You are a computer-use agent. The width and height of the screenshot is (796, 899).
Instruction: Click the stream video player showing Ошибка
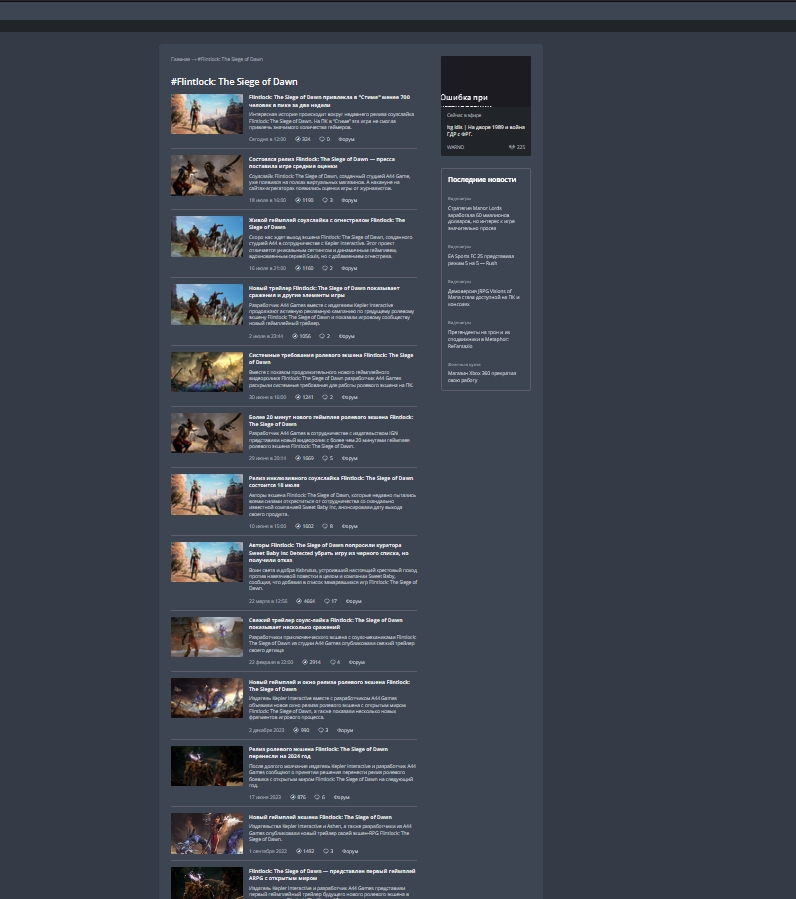486,82
